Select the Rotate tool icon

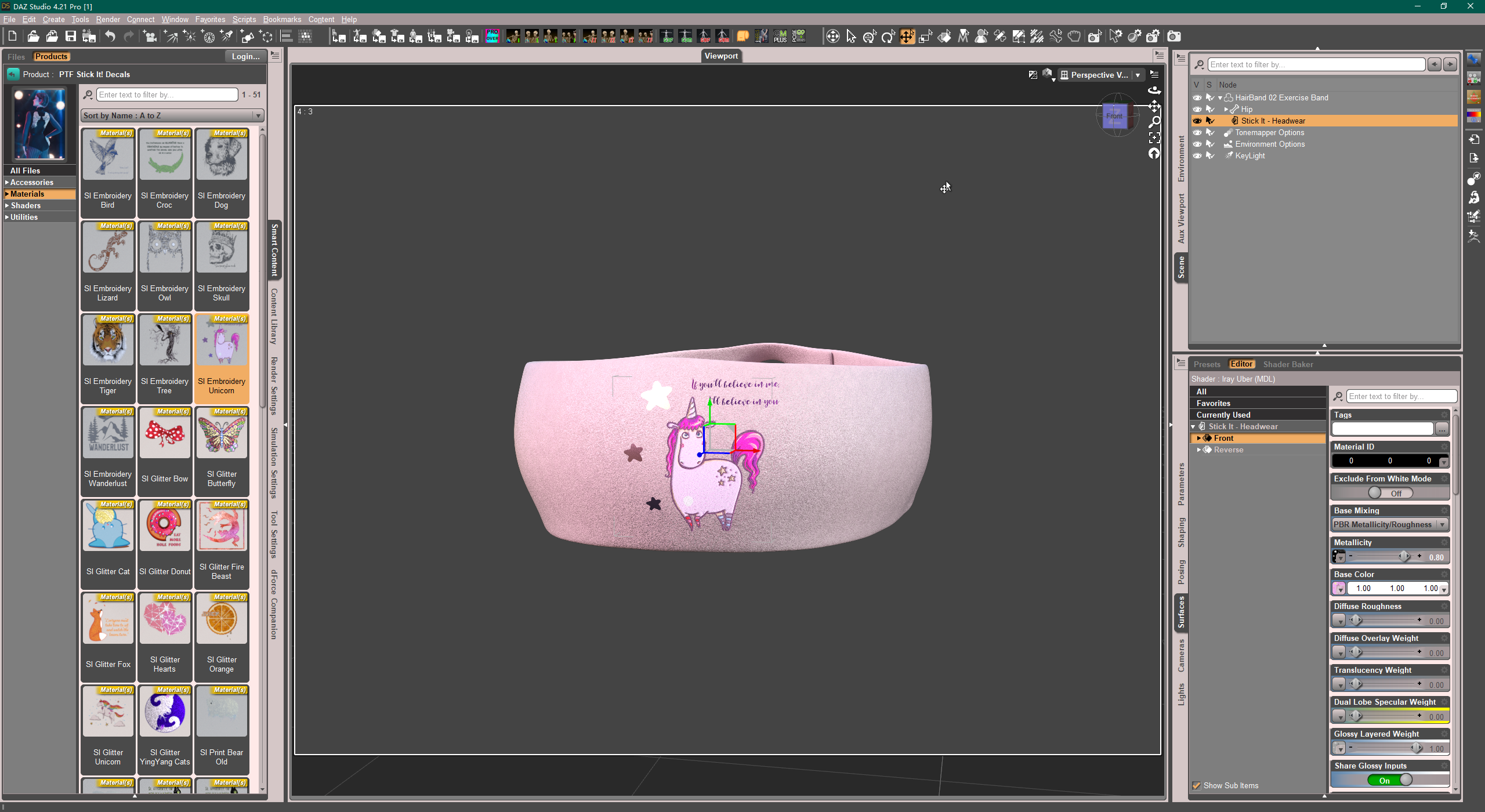click(x=888, y=37)
